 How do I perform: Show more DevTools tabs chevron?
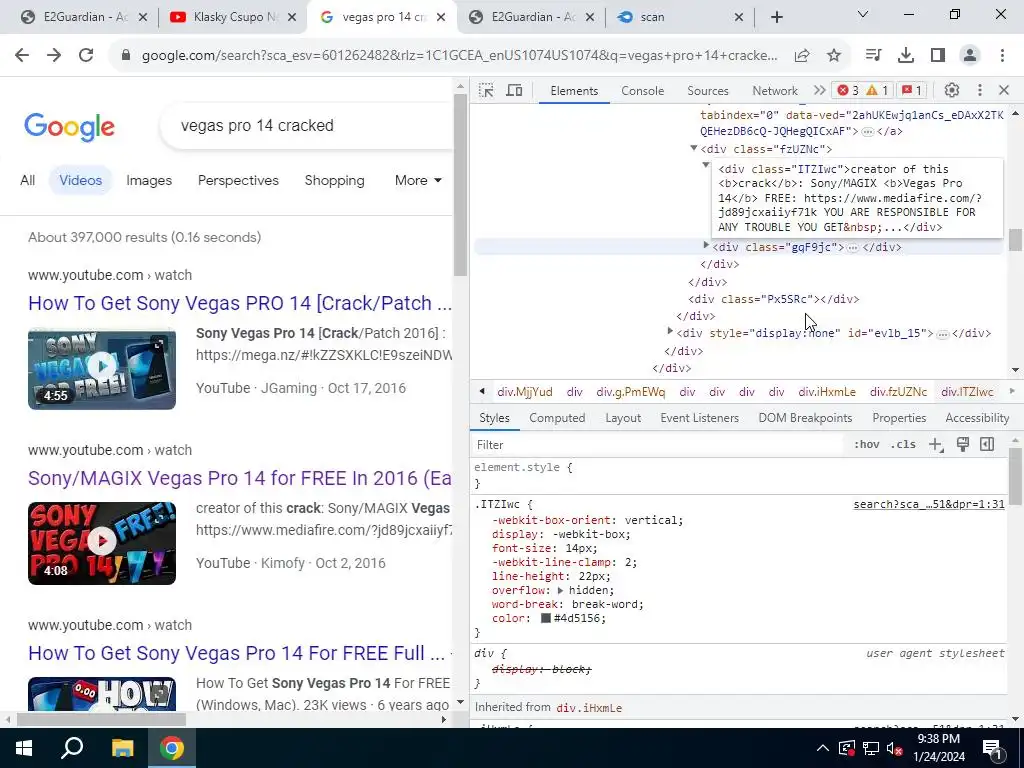tap(819, 90)
